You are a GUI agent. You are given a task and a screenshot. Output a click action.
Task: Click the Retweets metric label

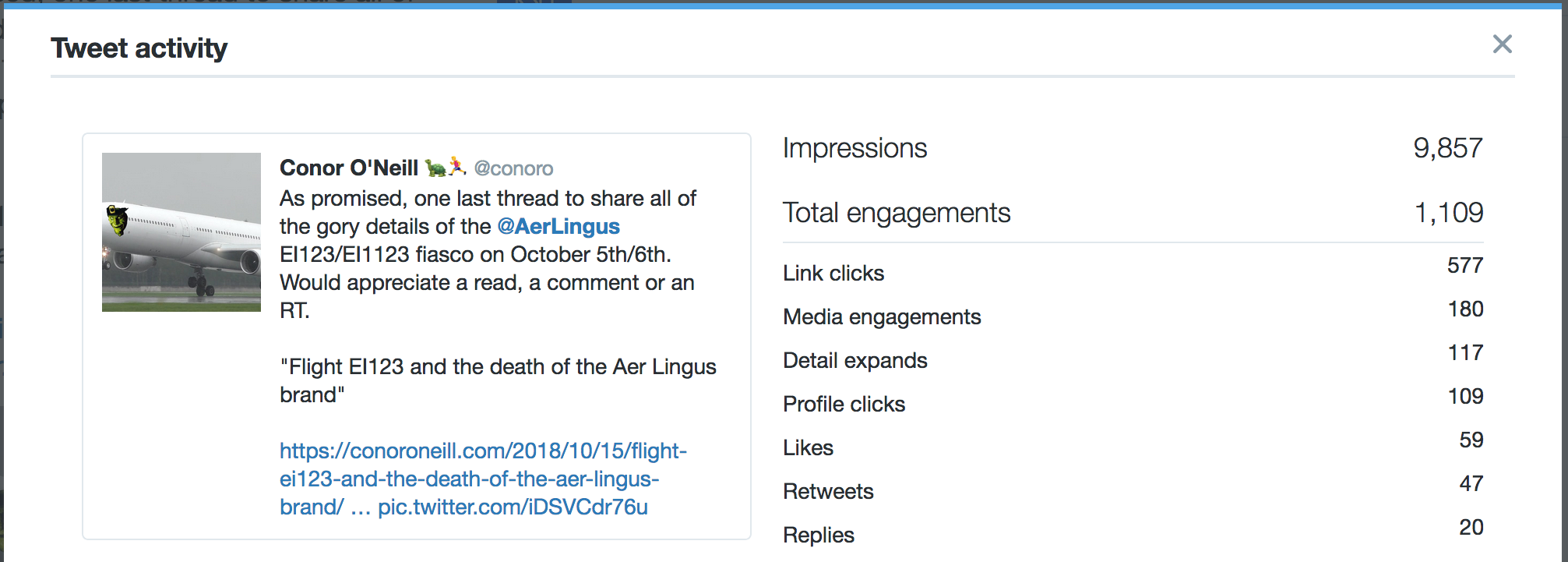828,491
